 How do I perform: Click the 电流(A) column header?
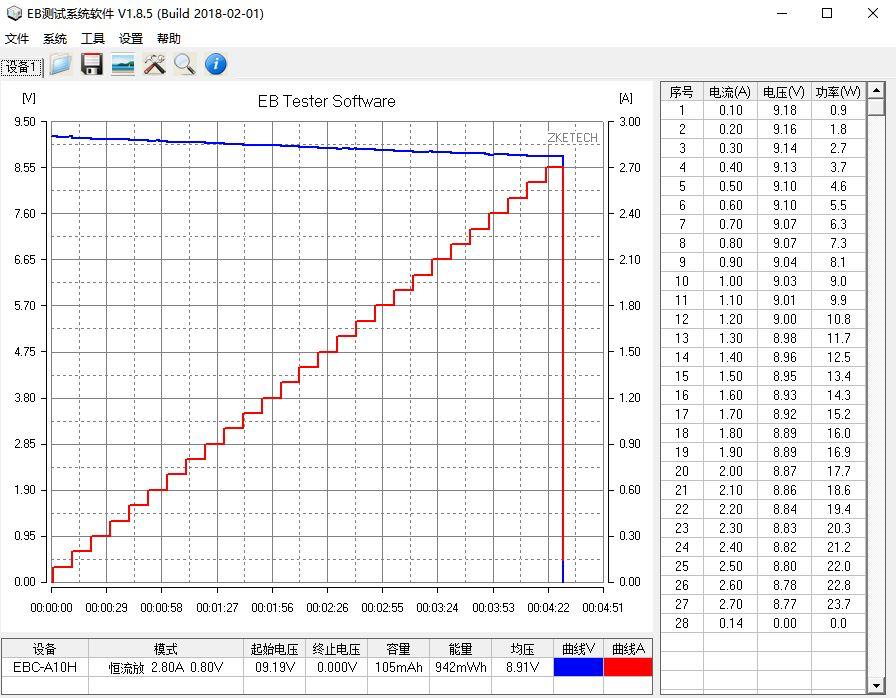[x=730, y=92]
